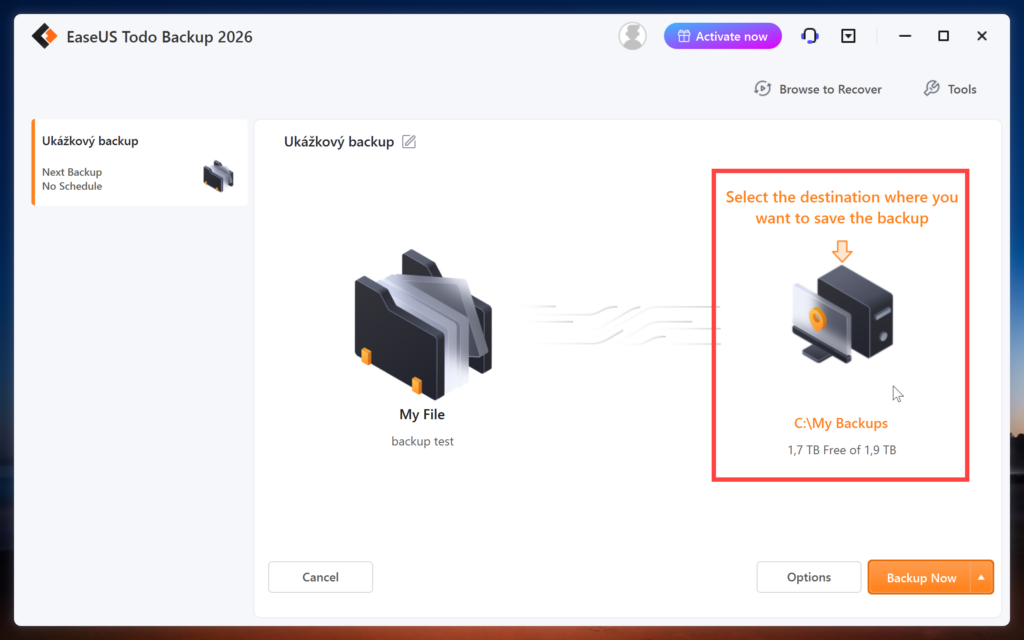Click the destination computer icon

[x=842, y=314]
